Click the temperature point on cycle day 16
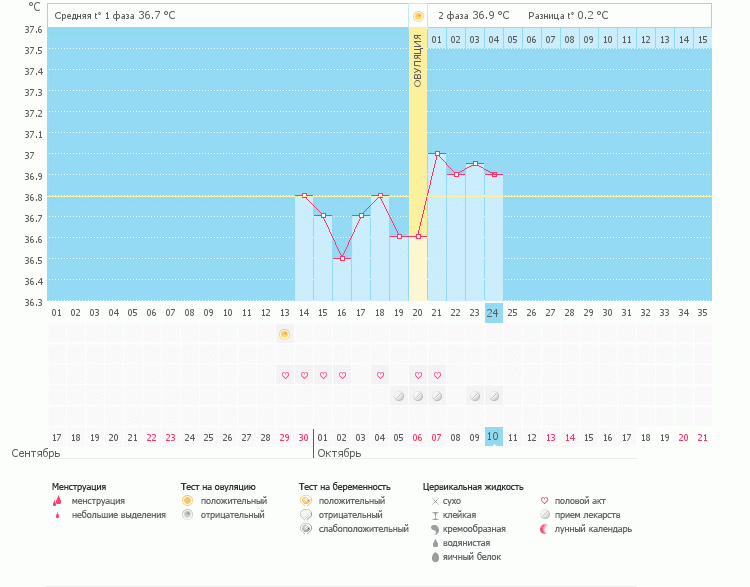 342,258
